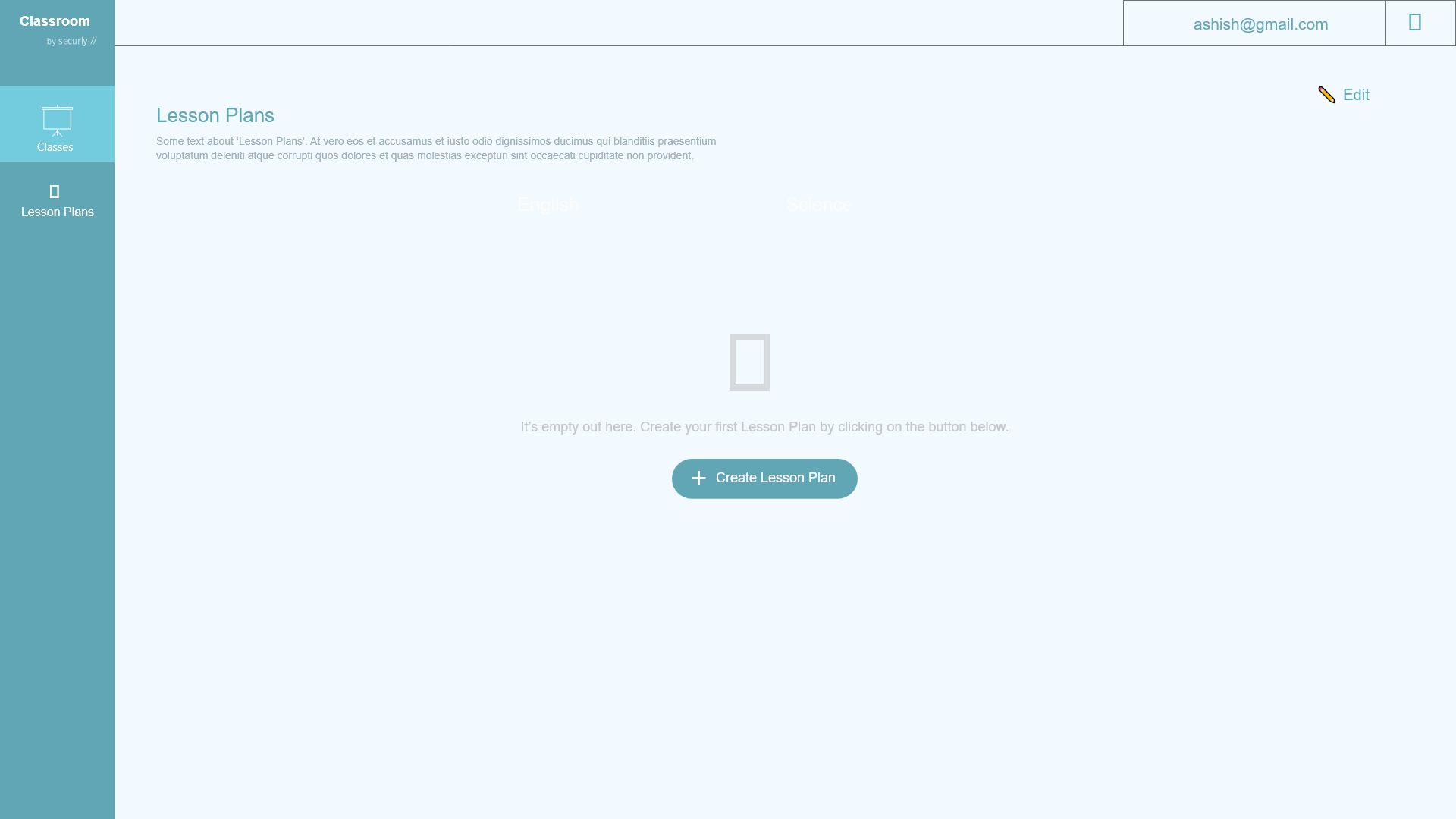Select the highlighted Classes sidebar section
Screen dimensions: 1456x819
tap(57, 124)
